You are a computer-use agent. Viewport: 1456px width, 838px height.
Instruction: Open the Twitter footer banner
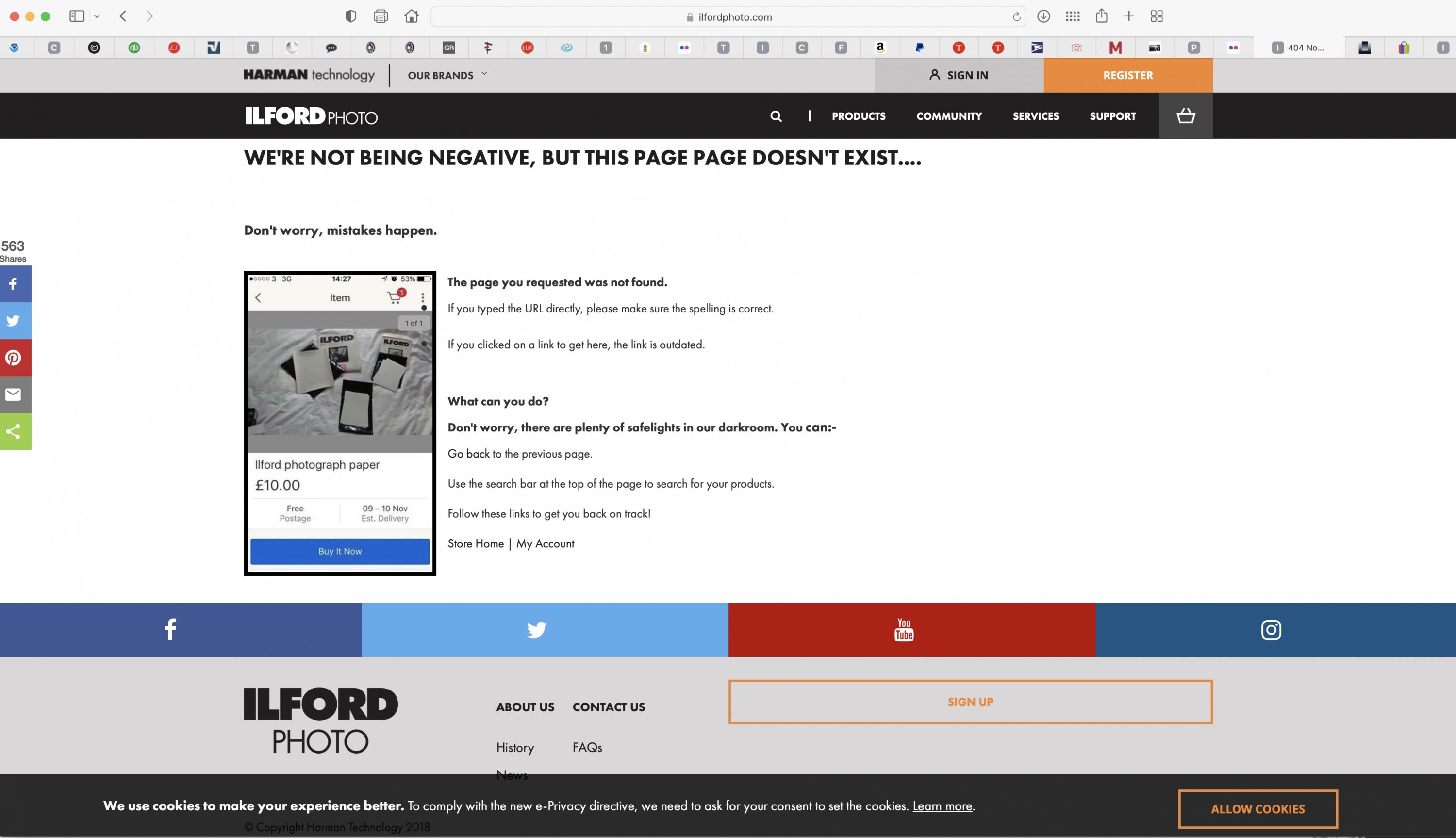[545, 630]
